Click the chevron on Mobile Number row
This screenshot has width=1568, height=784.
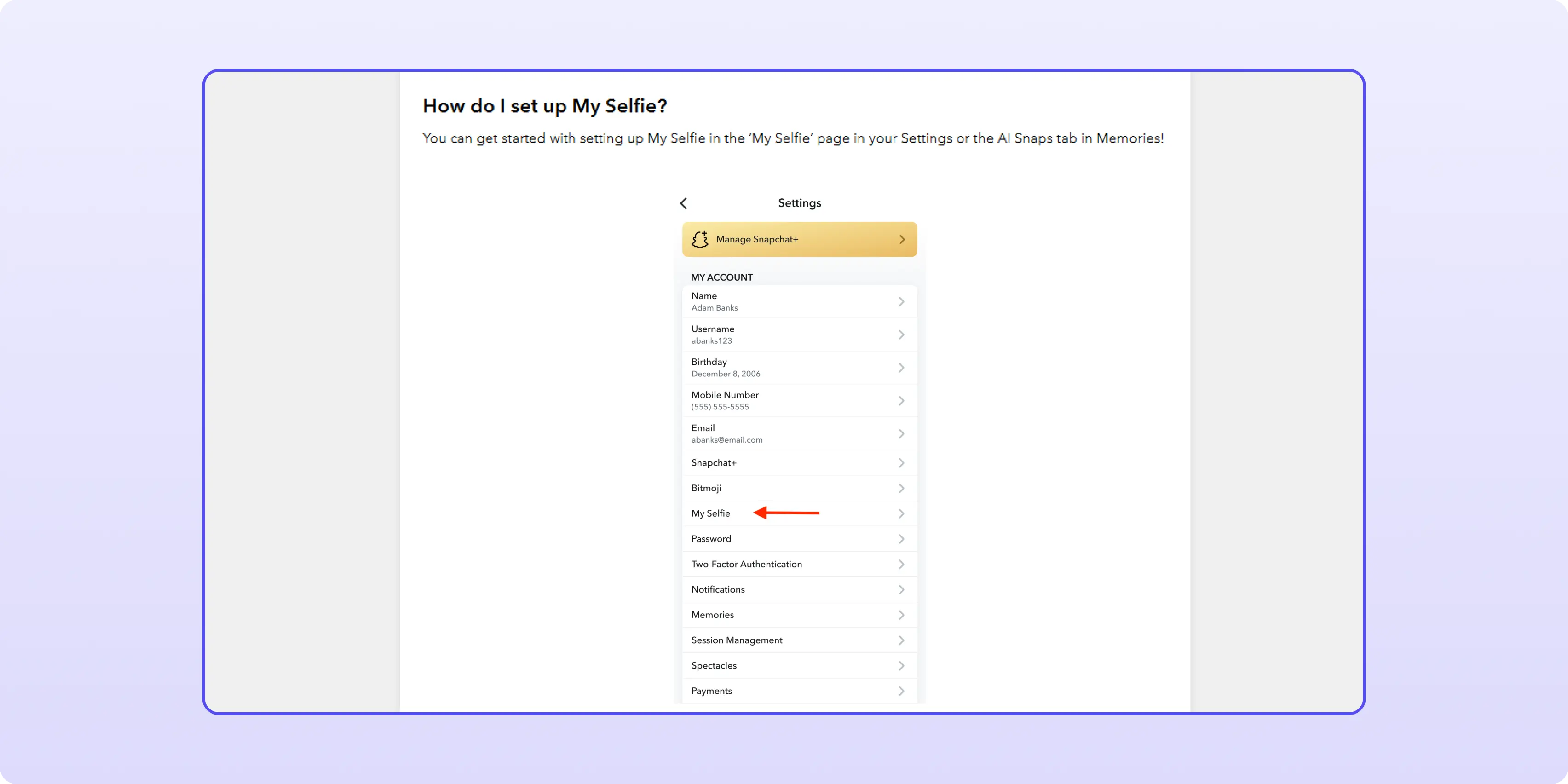[901, 401]
